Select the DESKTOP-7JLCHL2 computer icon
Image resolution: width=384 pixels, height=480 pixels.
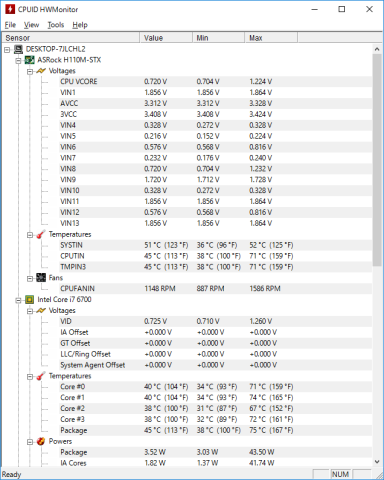(18, 49)
